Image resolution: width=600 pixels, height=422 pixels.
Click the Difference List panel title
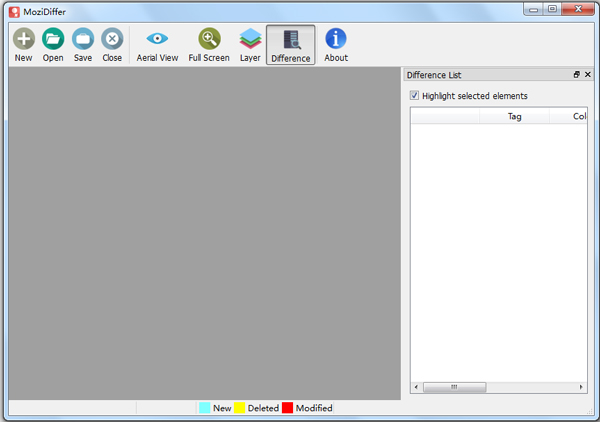pos(434,75)
